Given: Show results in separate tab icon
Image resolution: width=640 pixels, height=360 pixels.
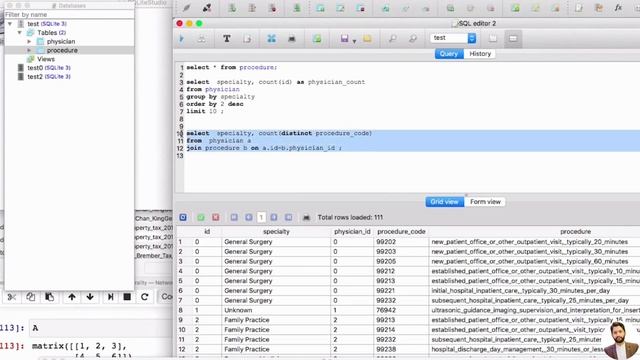Looking at the screenshot, I should [493, 39].
